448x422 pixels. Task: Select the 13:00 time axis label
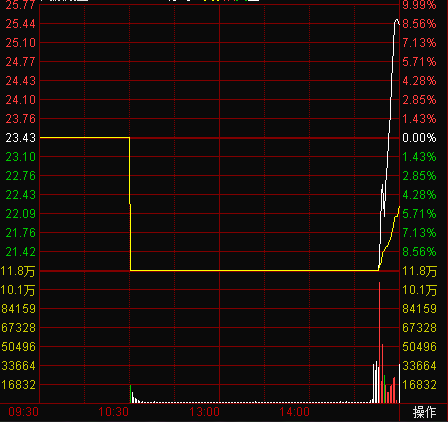click(x=204, y=412)
